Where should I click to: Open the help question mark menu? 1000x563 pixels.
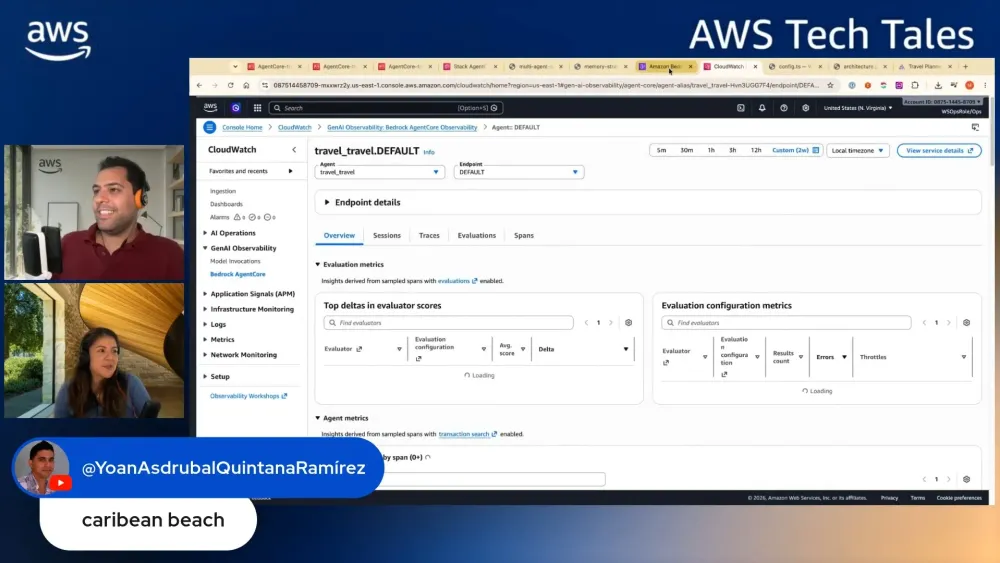pos(784,108)
